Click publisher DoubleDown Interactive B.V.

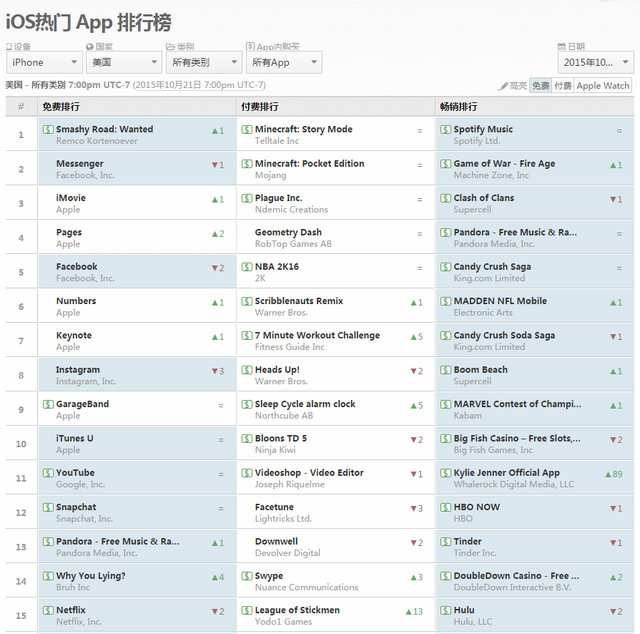point(512,587)
